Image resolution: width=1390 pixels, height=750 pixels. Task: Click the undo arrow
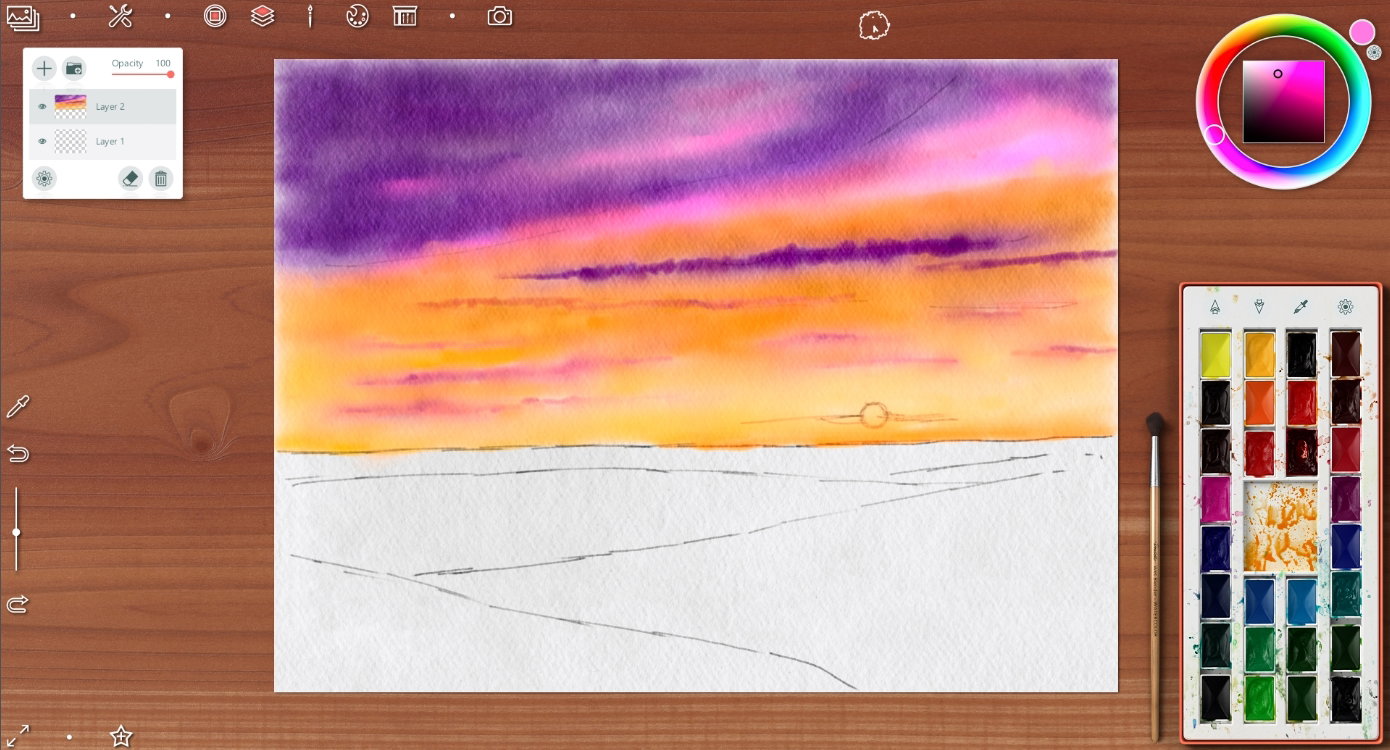pyautogui.click(x=18, y=454)
